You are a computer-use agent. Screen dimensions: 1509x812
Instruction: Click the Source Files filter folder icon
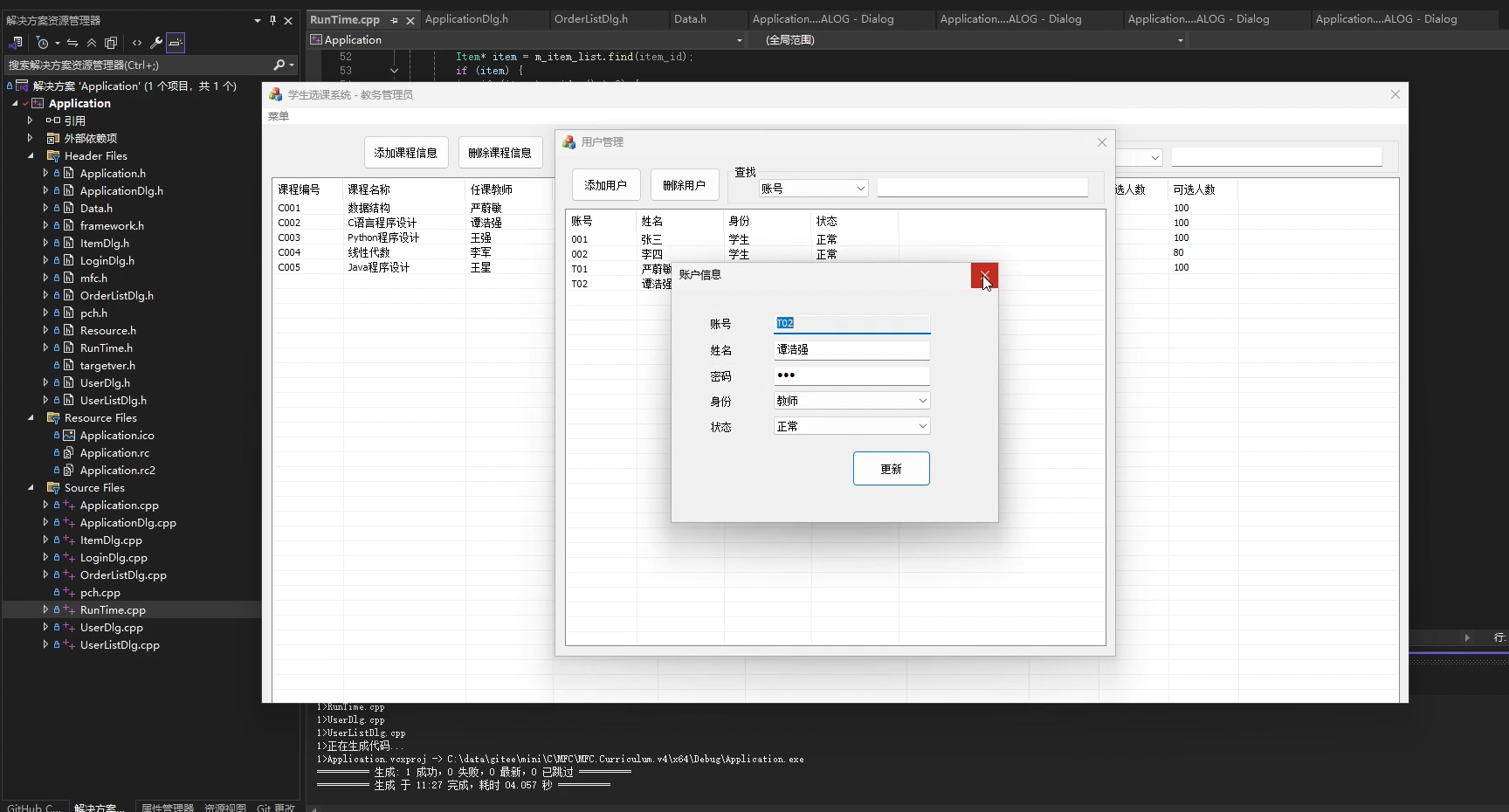point(53,487)
